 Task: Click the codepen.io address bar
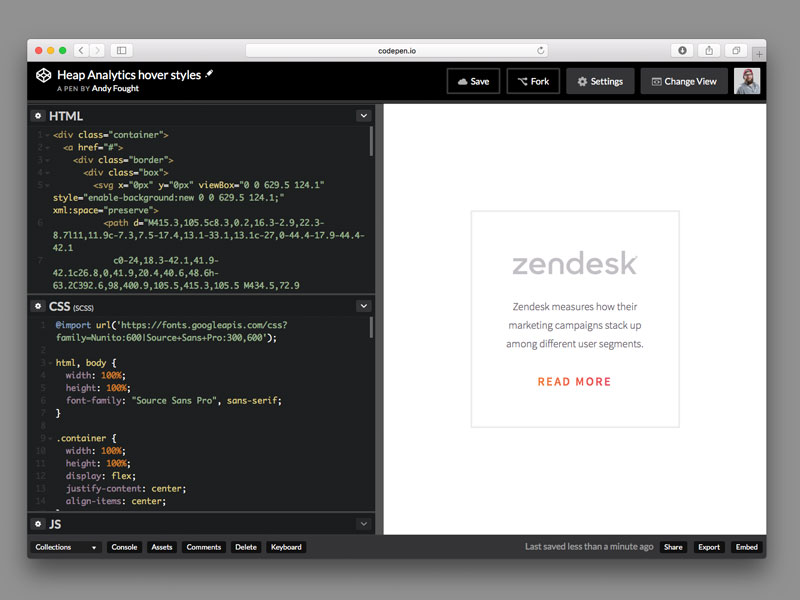point(397,50)
